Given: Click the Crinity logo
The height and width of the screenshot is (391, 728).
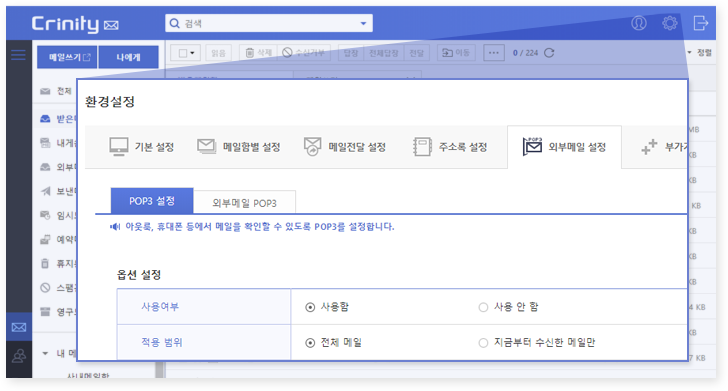Looking at the screenshot, I should pyautogui.click(x=75, y=24).
